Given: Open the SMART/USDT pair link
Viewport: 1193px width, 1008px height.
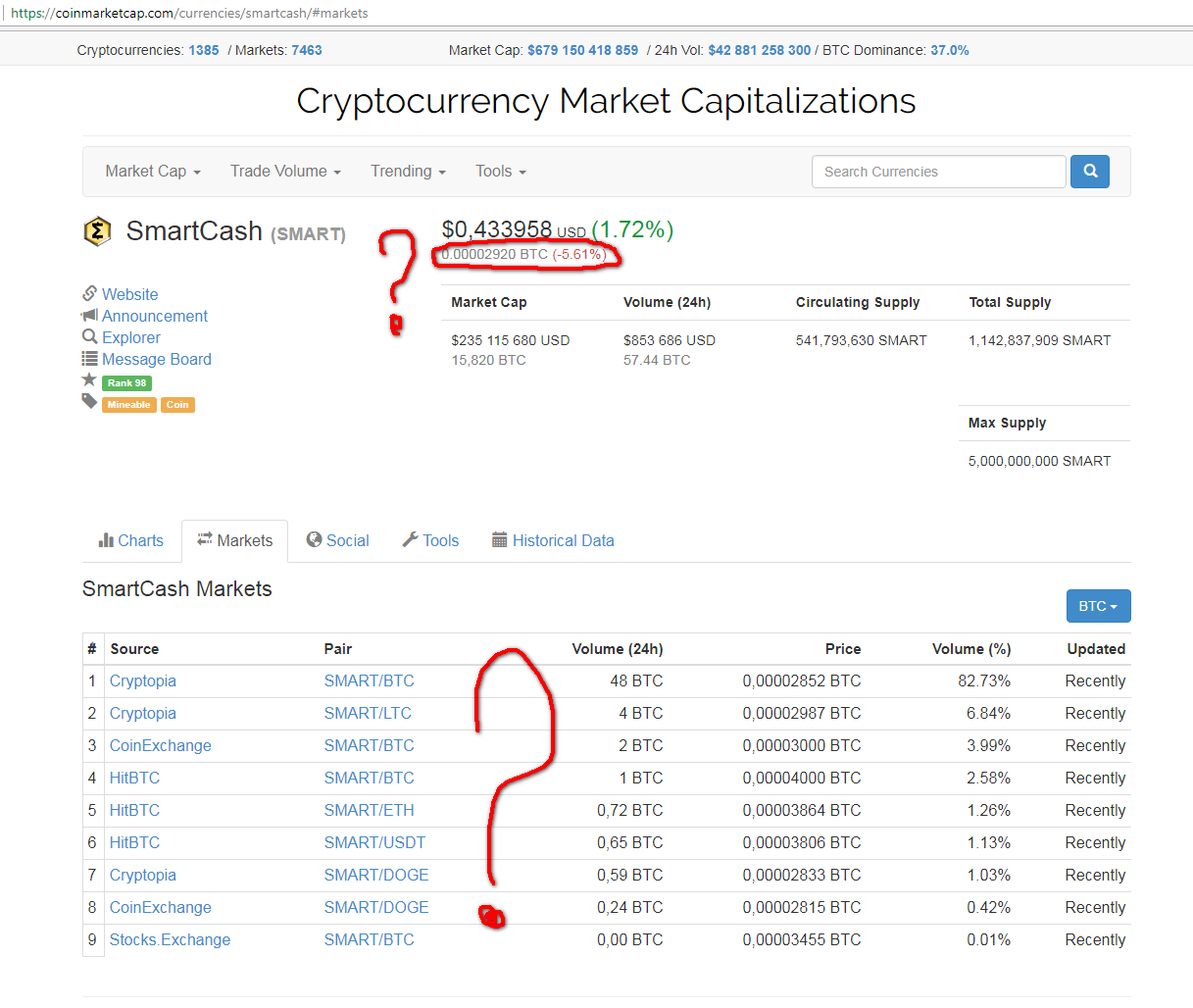Looking at the screenshot, I should pyautogui.click(x=375, y=842).
